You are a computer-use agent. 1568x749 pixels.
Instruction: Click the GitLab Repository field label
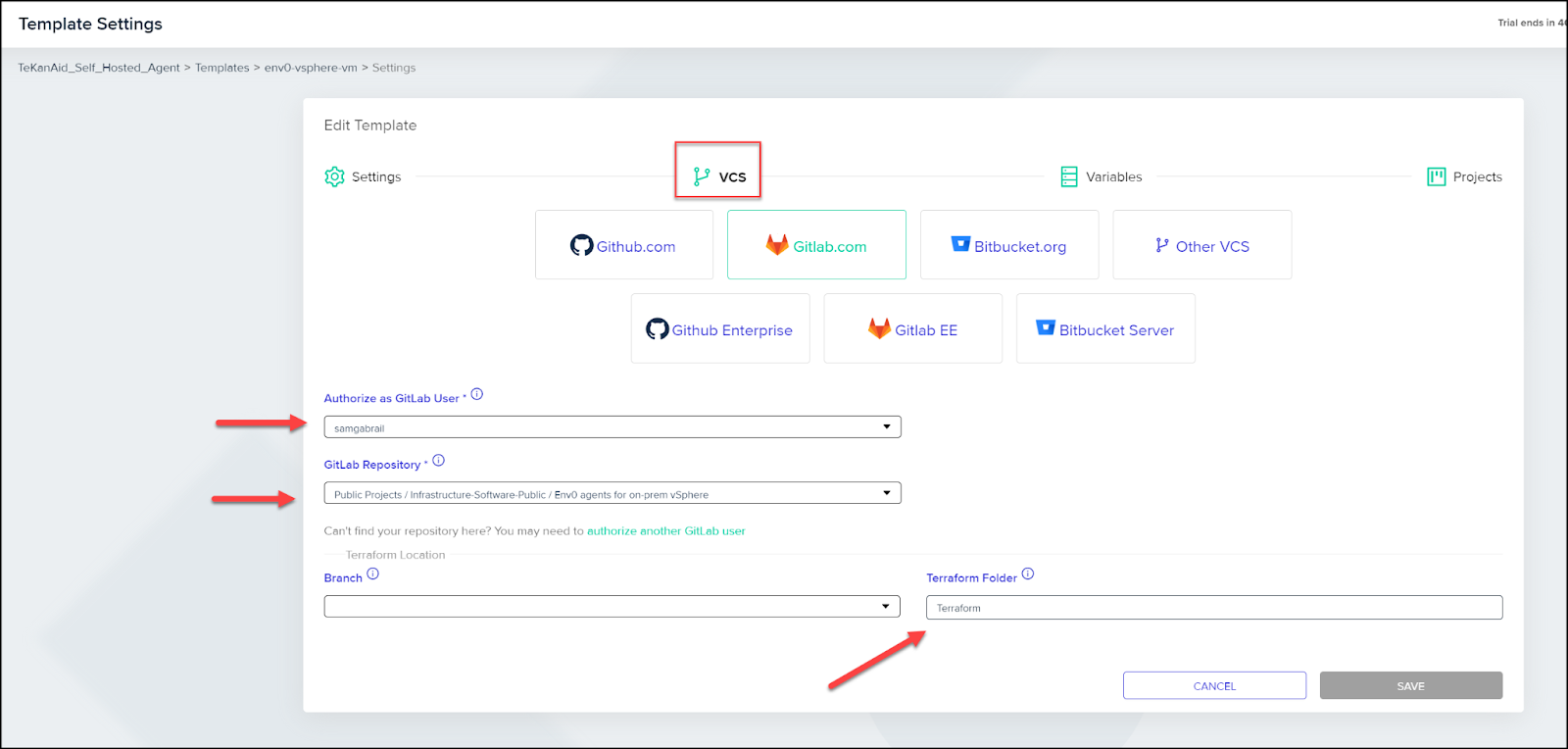point(372,465)
